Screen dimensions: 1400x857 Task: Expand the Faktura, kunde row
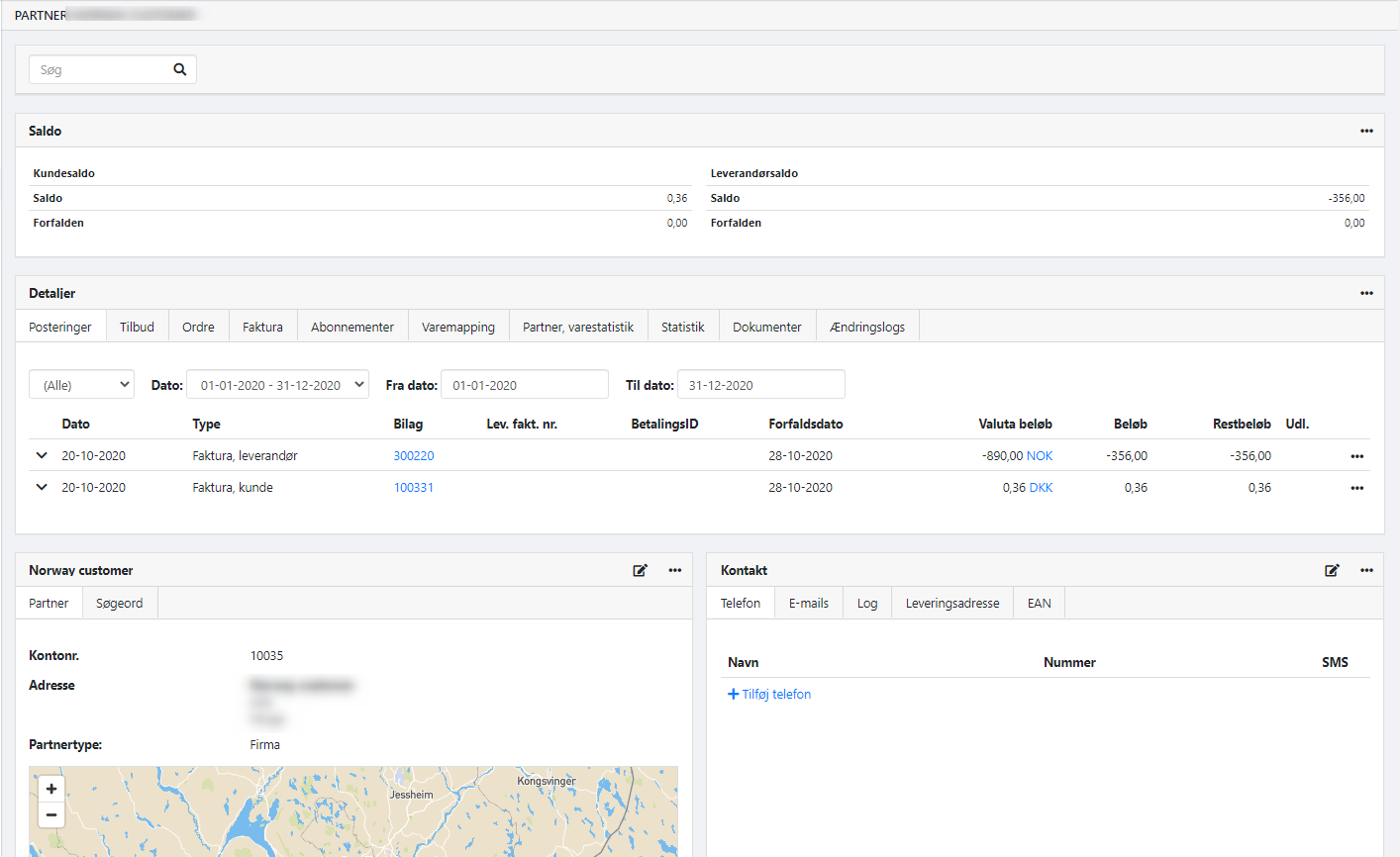point(42,487)
